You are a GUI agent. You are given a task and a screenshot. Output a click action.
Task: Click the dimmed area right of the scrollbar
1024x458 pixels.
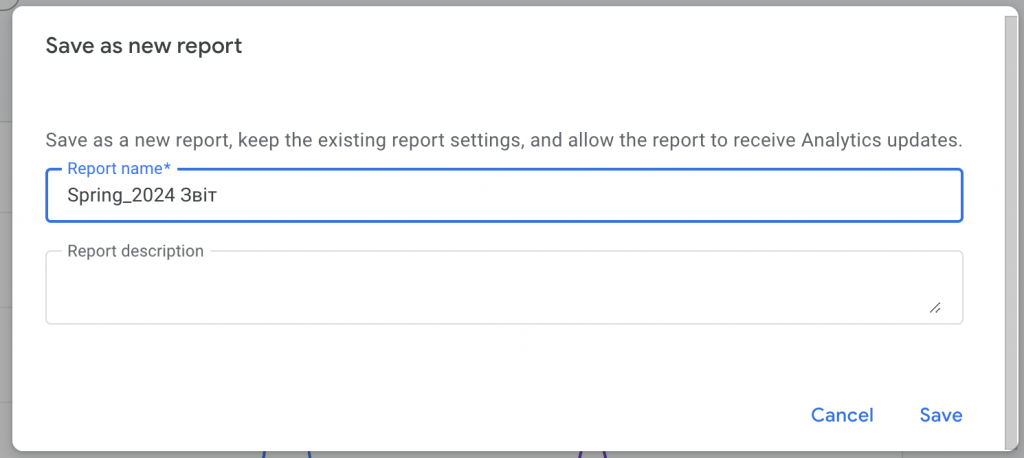[x=1021, y=229]
